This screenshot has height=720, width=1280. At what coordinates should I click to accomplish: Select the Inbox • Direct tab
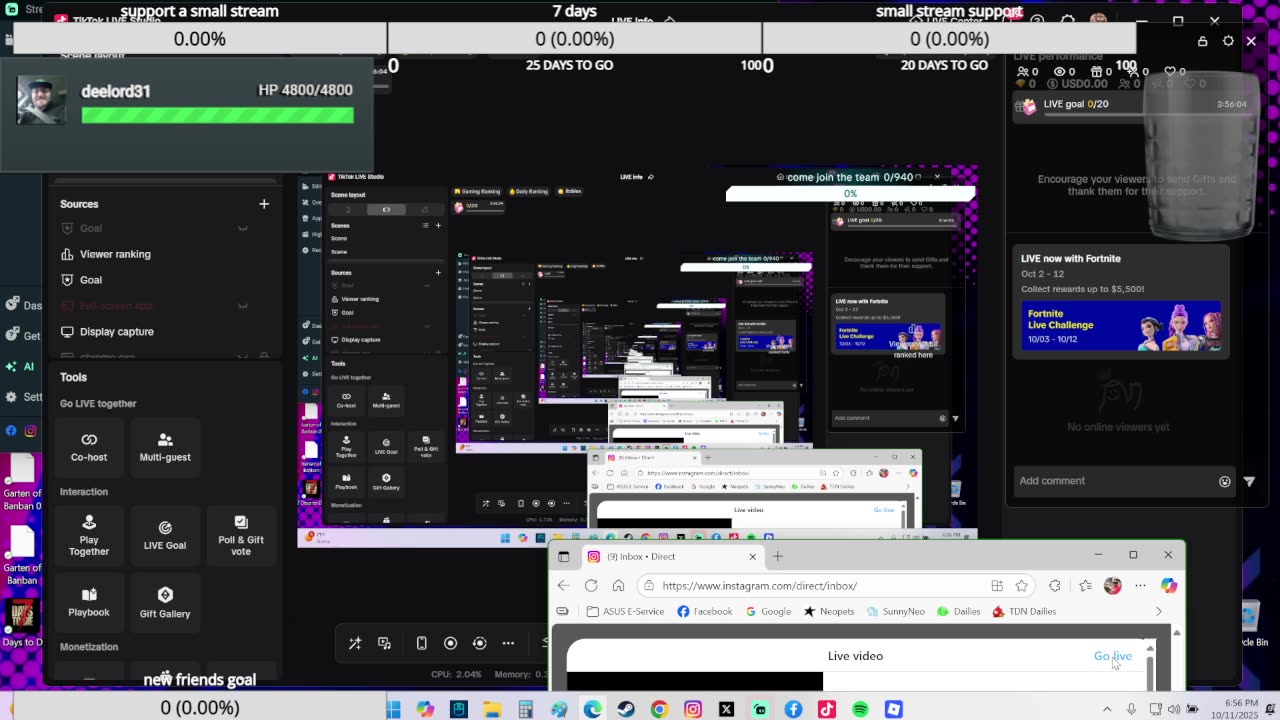tap(670, 557)
